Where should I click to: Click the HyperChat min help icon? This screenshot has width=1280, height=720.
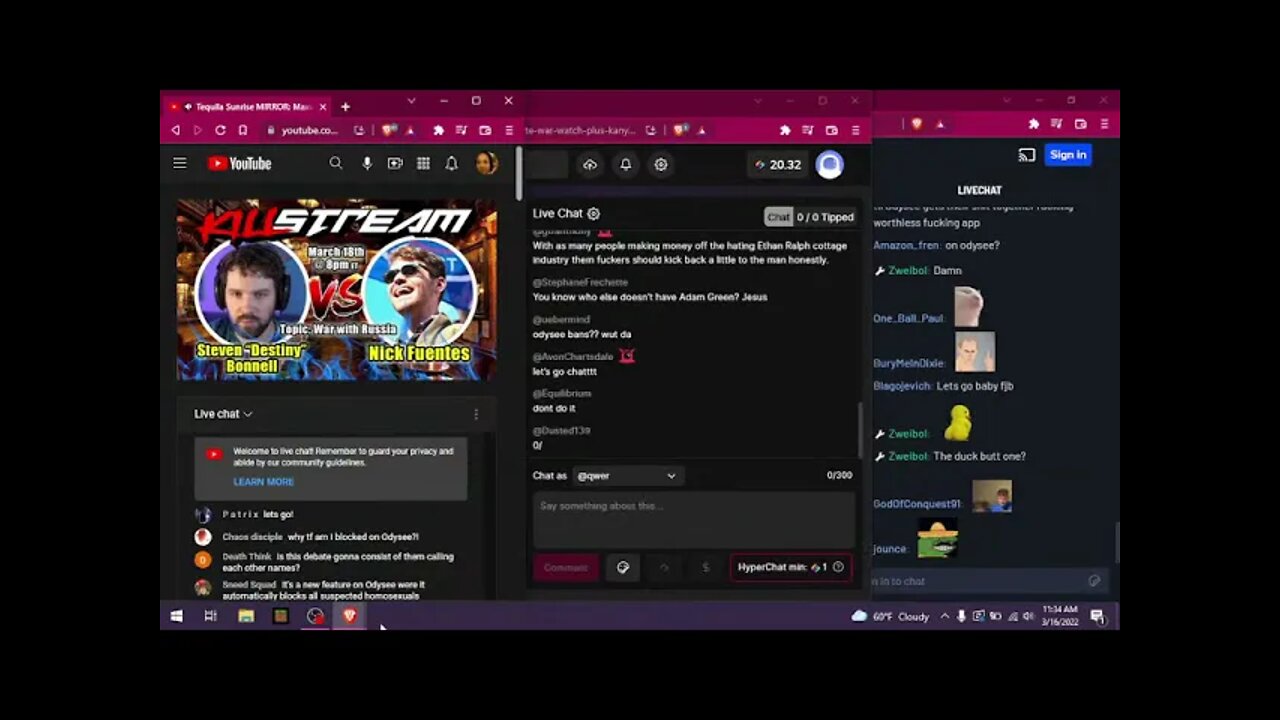coord(838,567)
